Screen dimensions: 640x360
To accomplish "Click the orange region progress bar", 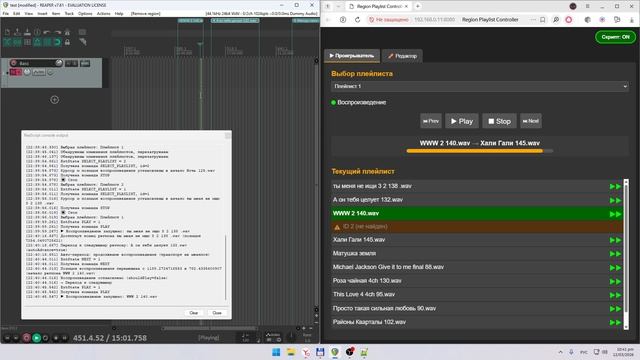I will click(480, 151).
